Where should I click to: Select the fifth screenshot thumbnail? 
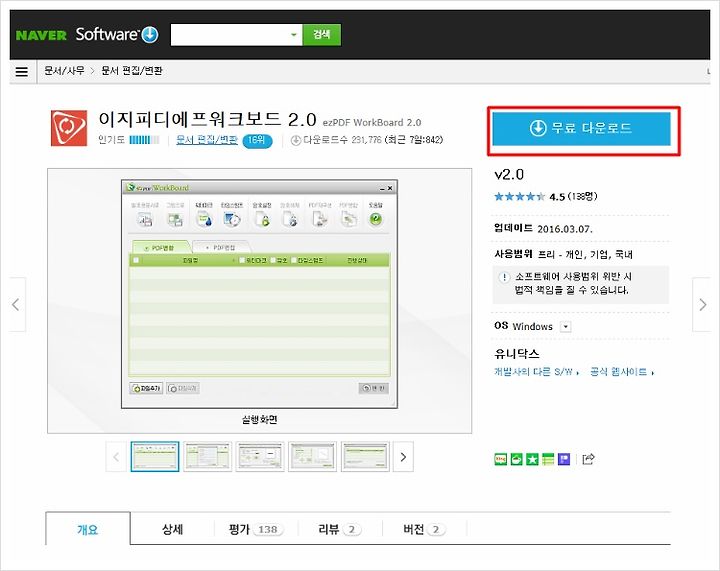(x=365, y=457)
